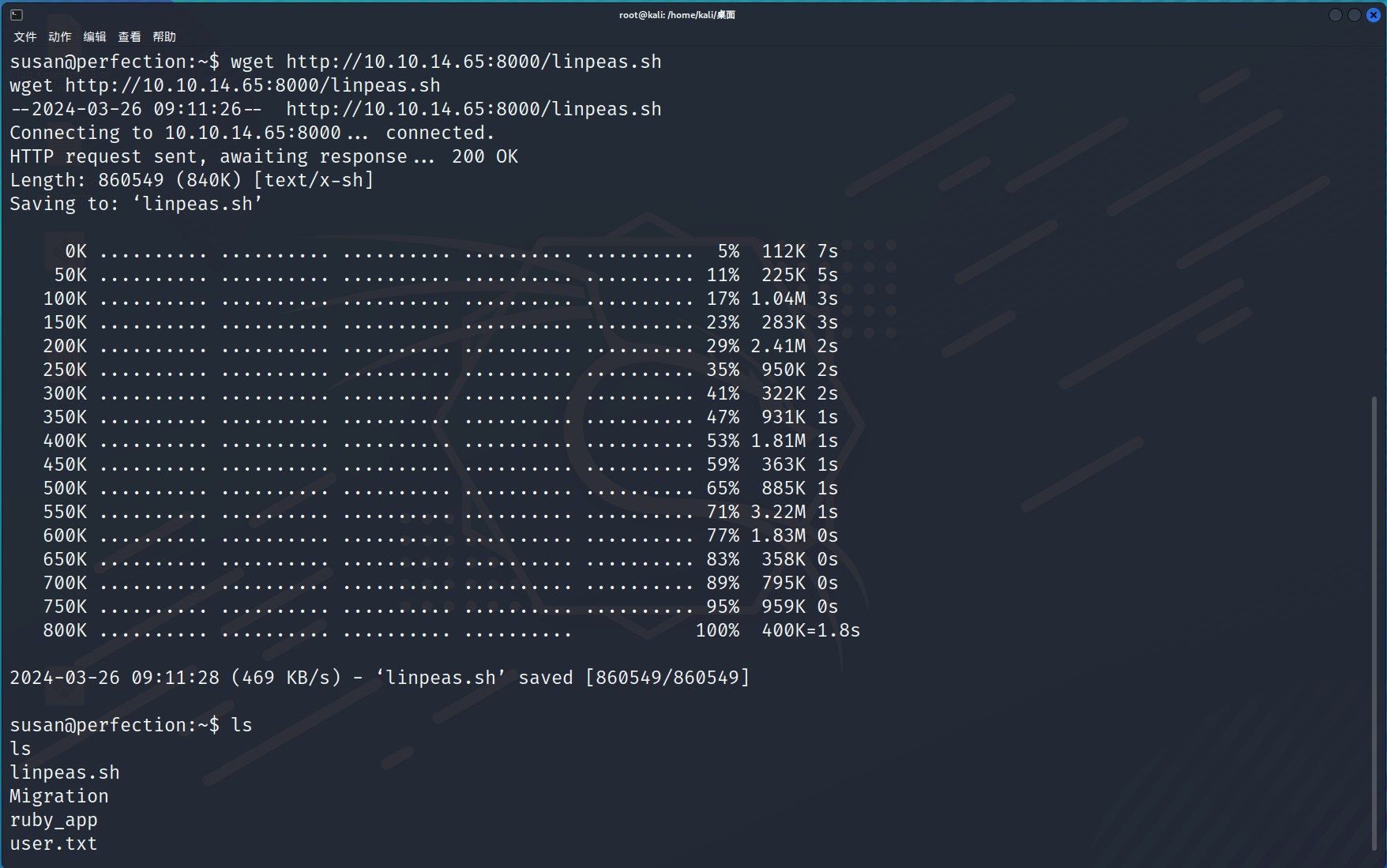The width and height of the screenshot is (1387, 868).
Task: Click the first wget command prompt line
Action: coord(336,62)
